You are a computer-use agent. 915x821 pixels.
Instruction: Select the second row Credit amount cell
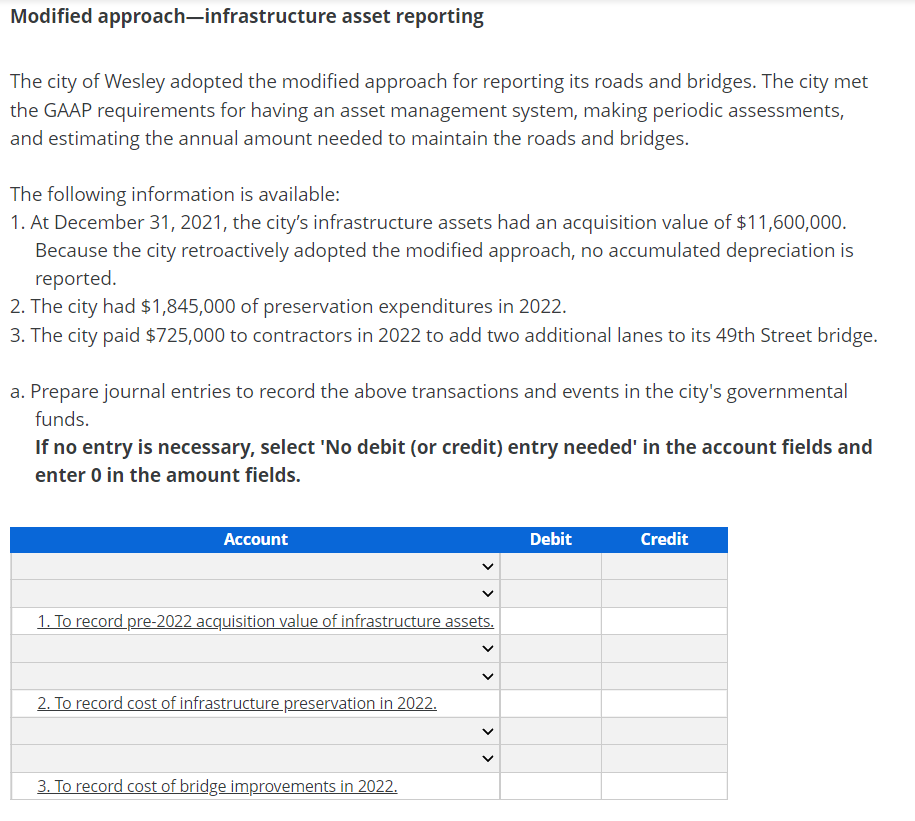pos(664,593)
